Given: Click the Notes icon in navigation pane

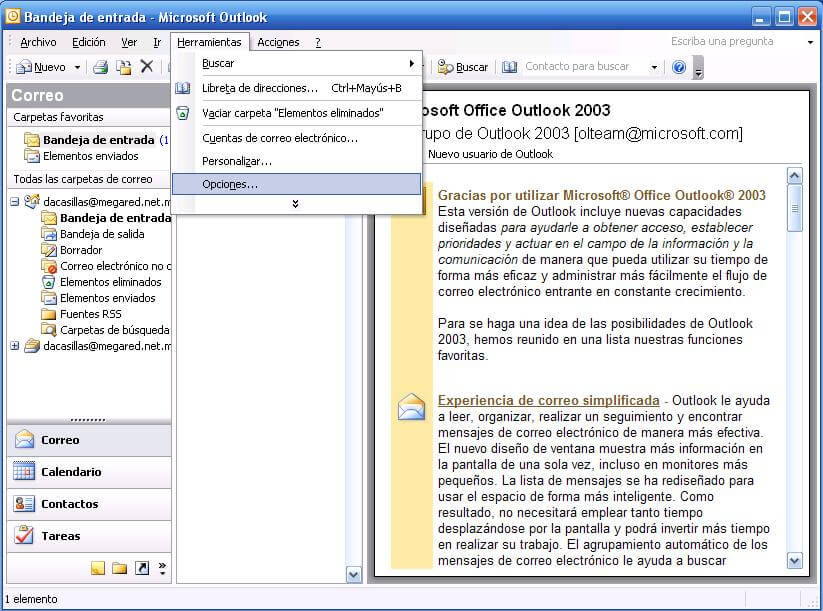Looking at the screenshot, I should (98, 568).
